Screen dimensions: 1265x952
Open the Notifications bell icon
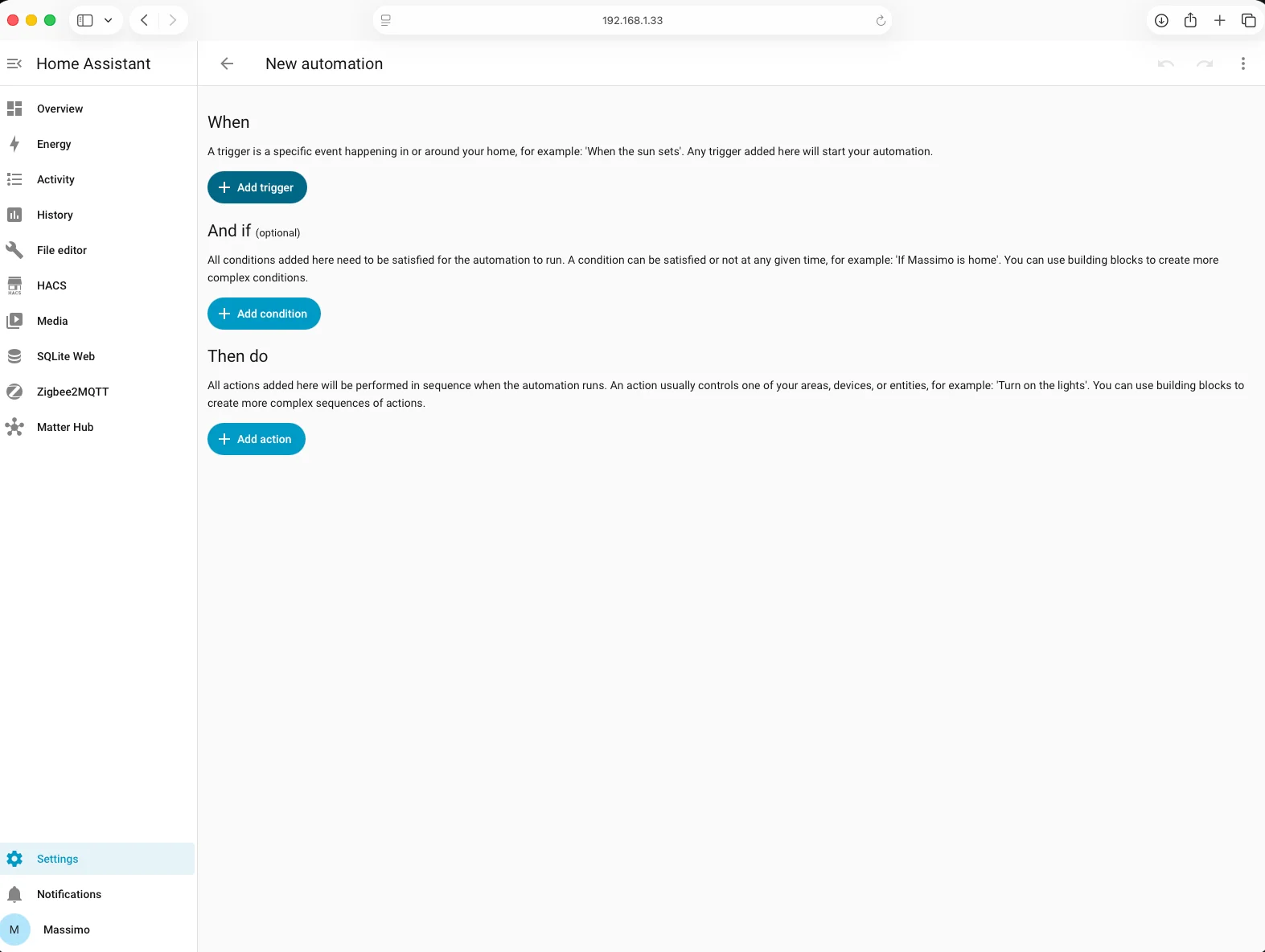coord(14,894)
